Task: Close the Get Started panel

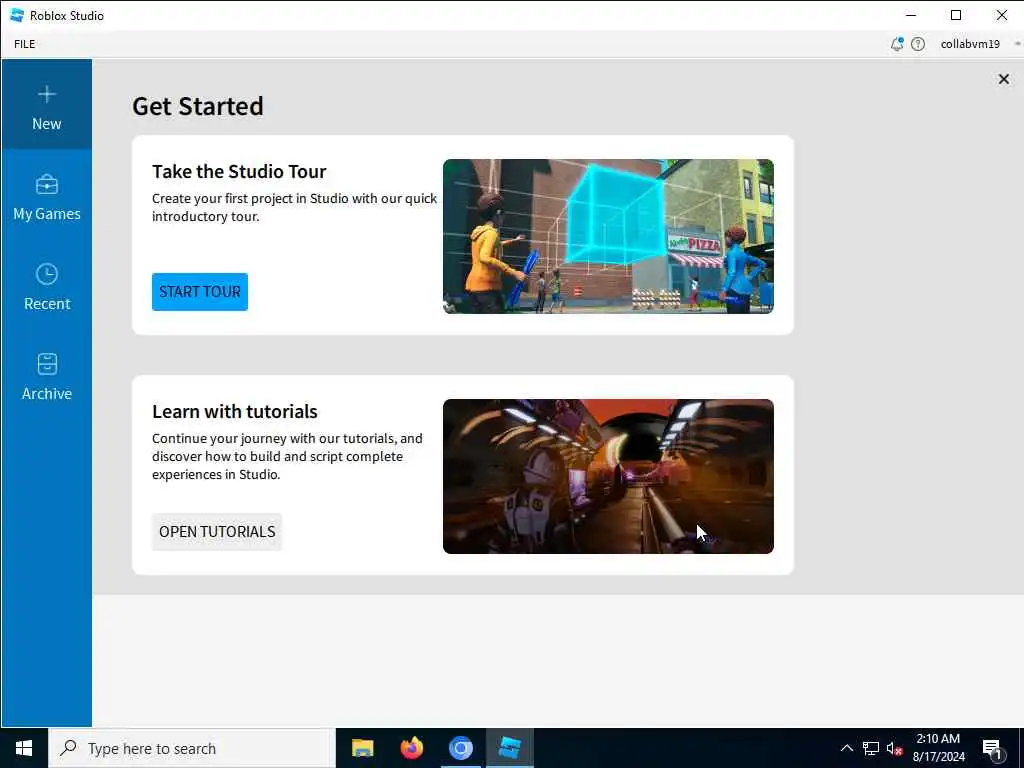Action: 1004,79
